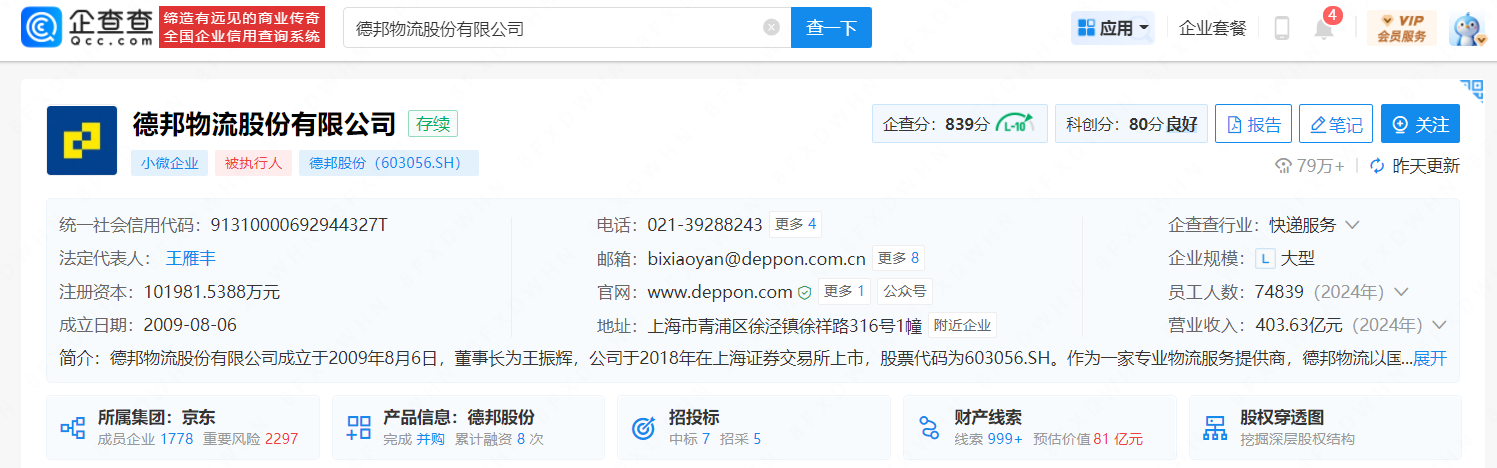Click legal representative 王雁丰 link
Viewport: 1497px width, 468px height.
point(190,258)
